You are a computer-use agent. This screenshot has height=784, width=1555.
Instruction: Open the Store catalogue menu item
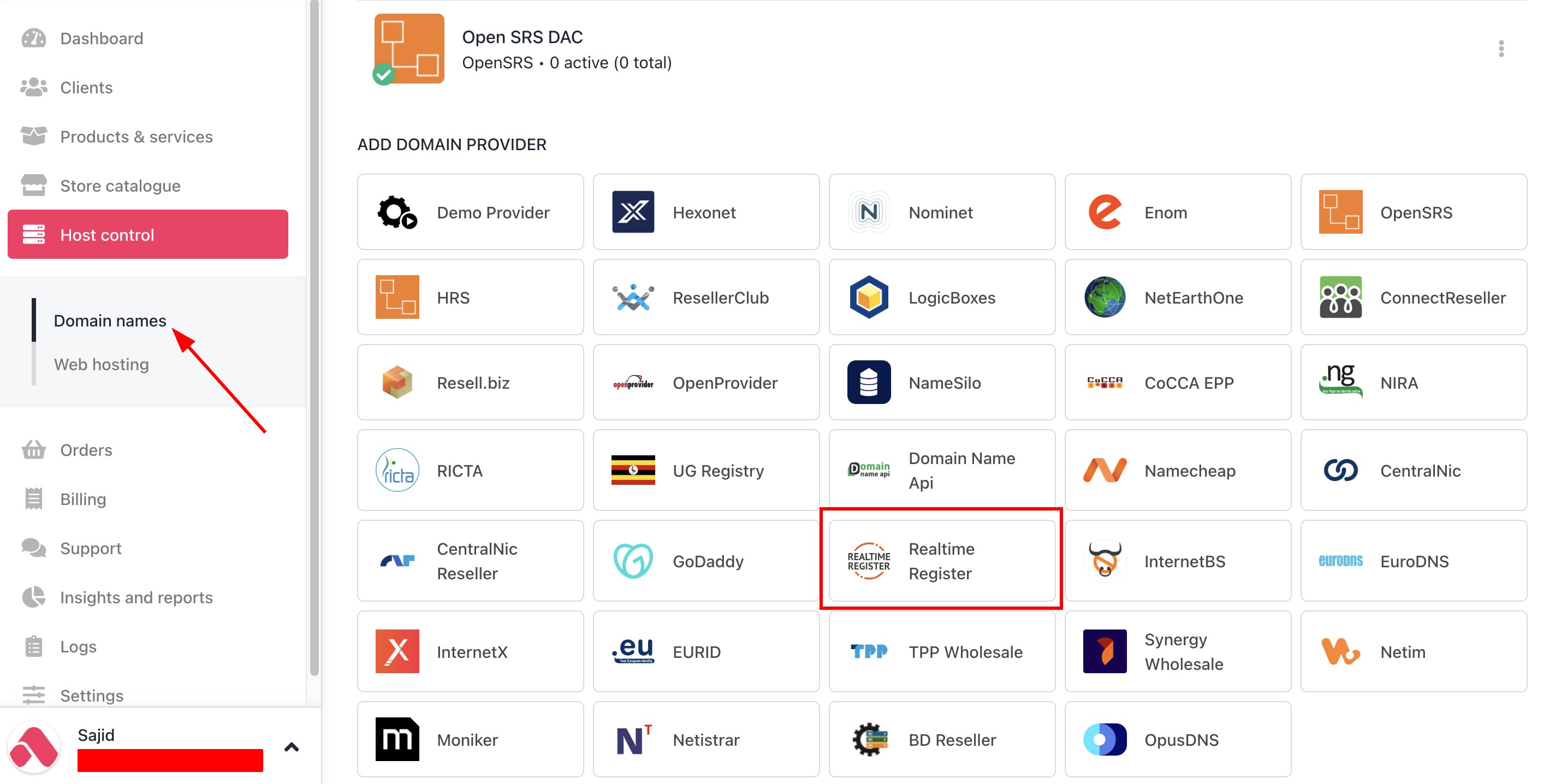(120, 185)
